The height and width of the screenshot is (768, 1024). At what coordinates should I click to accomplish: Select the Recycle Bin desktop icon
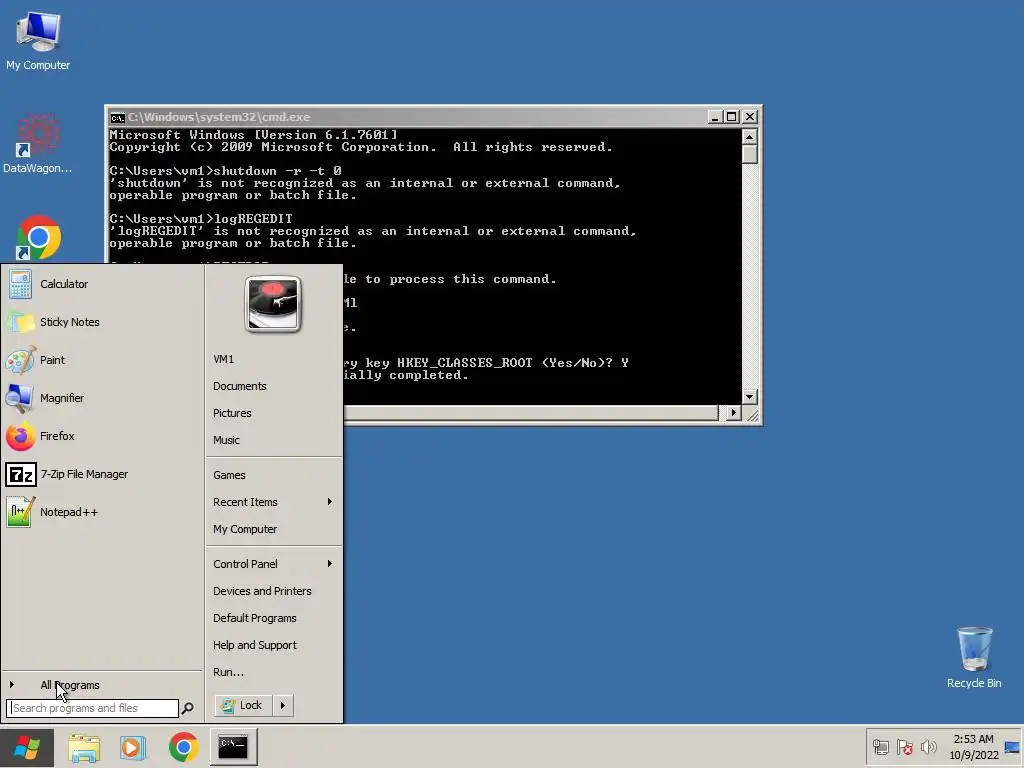tap(974, 657)
